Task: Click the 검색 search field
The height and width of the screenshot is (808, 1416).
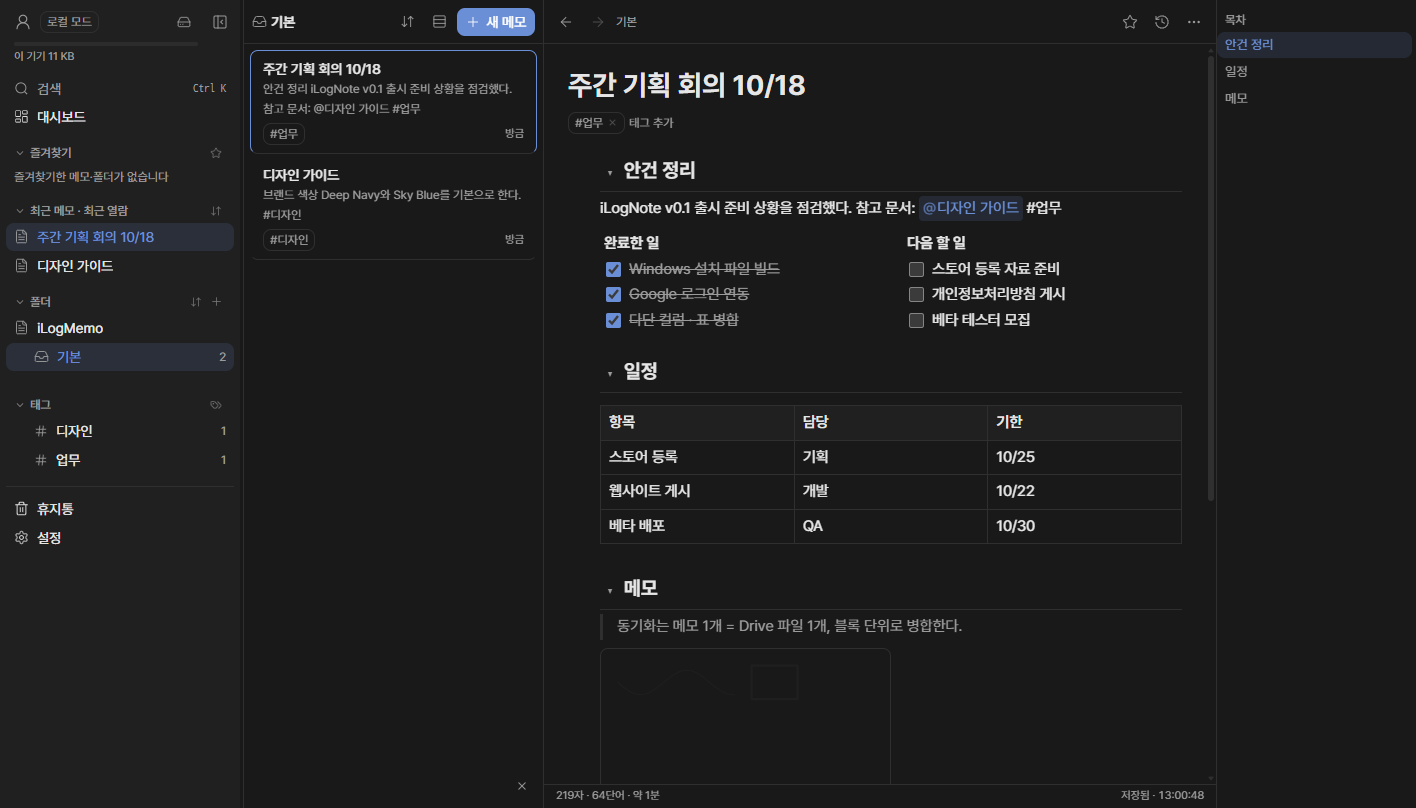Action: point(120,88)
